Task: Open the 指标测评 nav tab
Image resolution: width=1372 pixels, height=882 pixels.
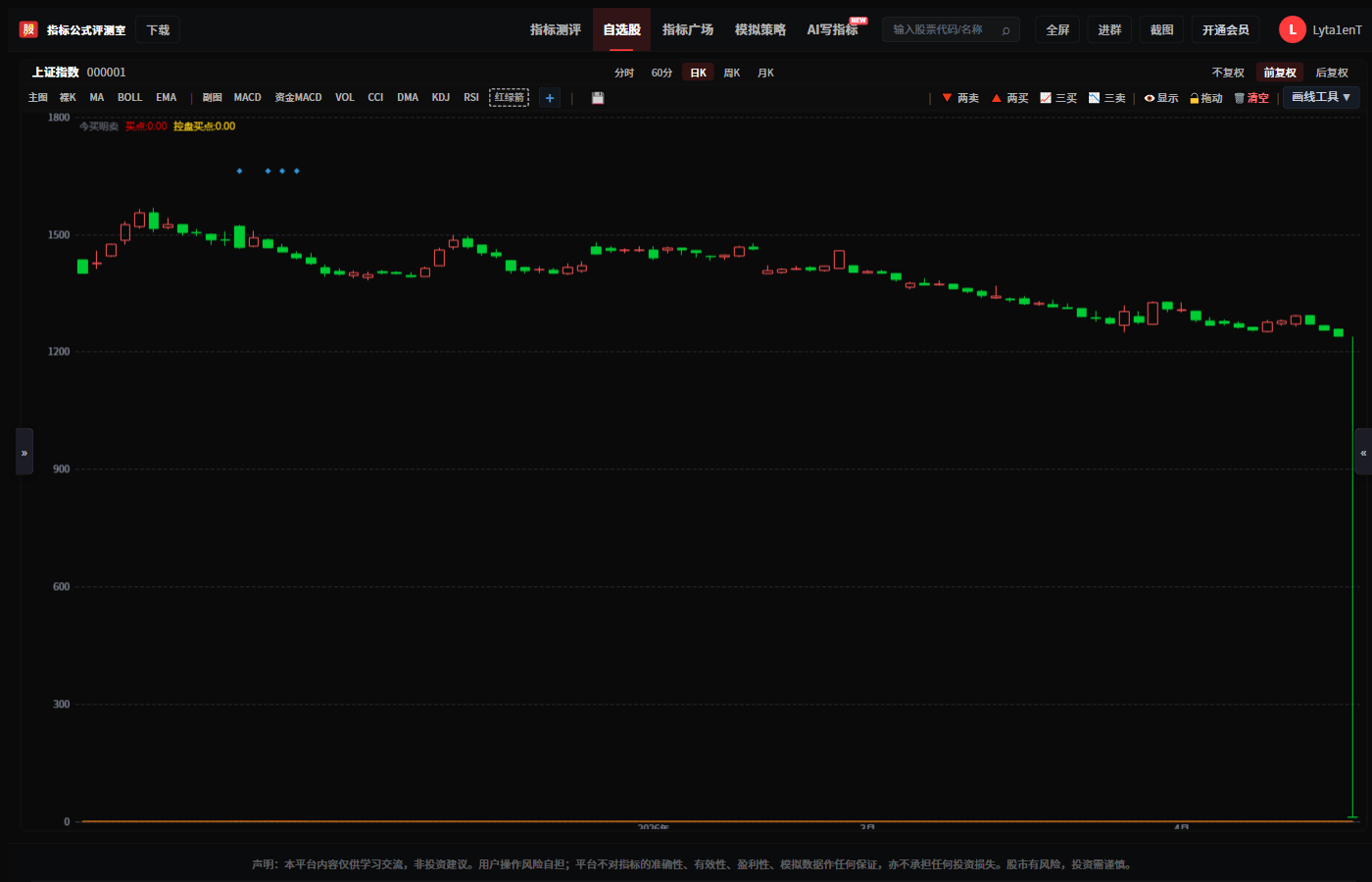Action: [556, 29]
